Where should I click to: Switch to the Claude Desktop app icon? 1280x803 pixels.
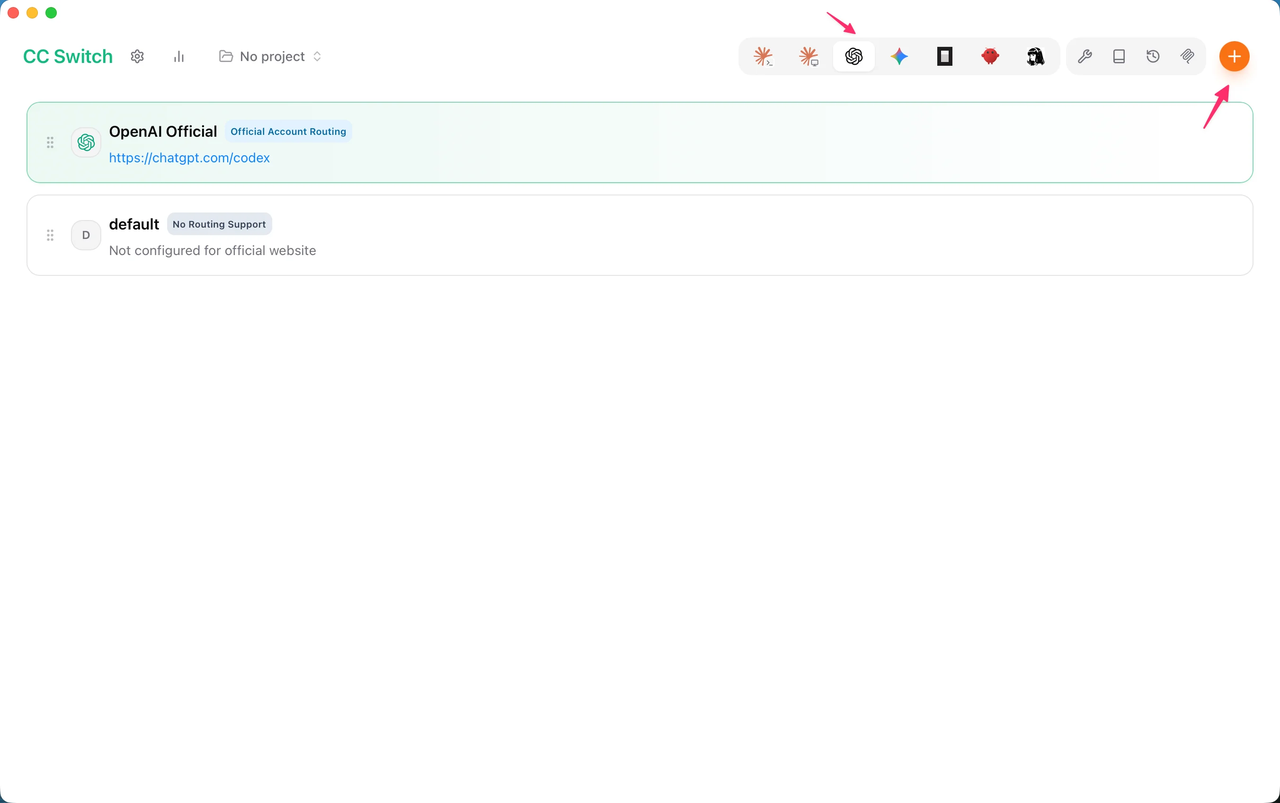[809, 57]
